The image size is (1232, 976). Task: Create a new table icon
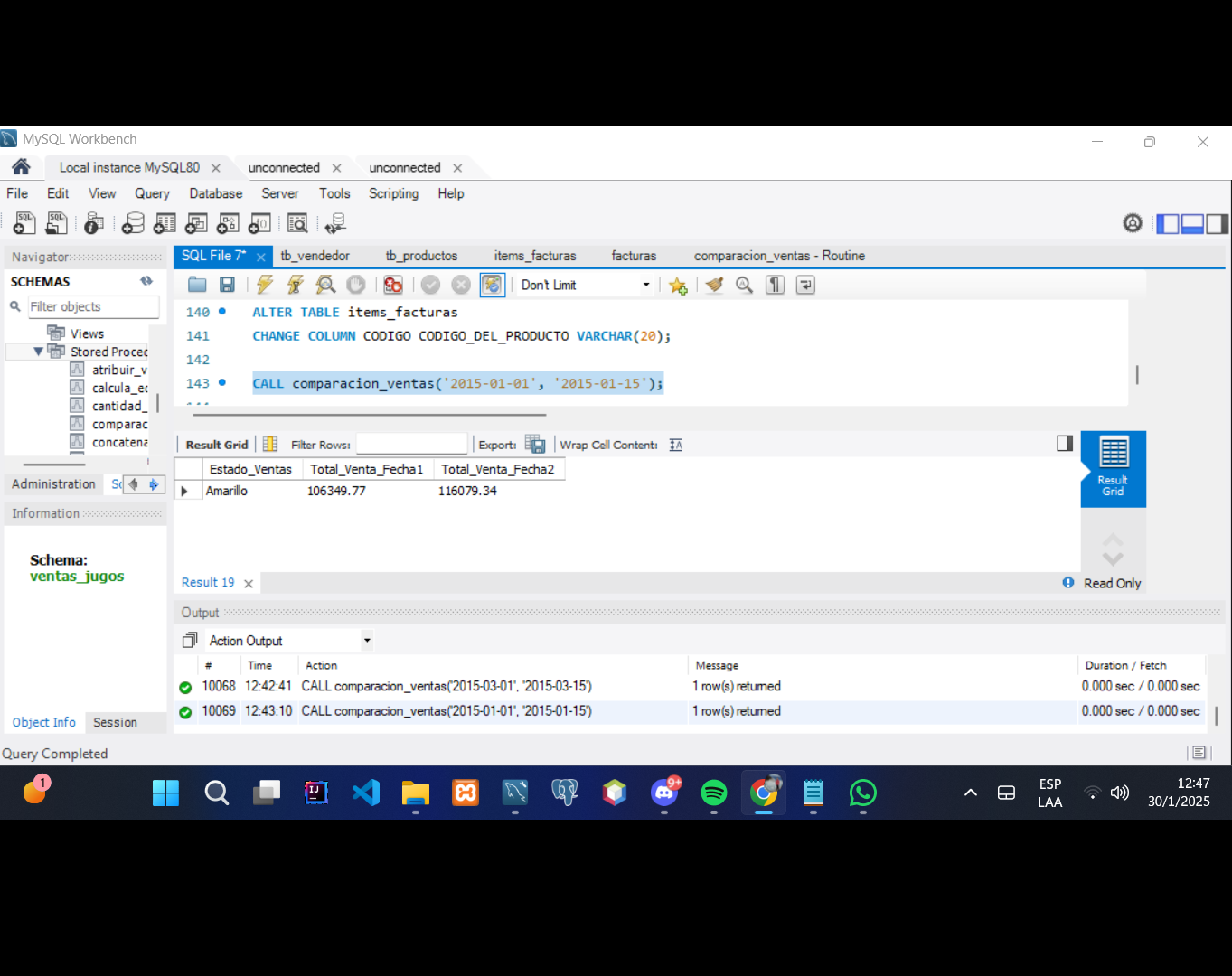pos(165,222)
